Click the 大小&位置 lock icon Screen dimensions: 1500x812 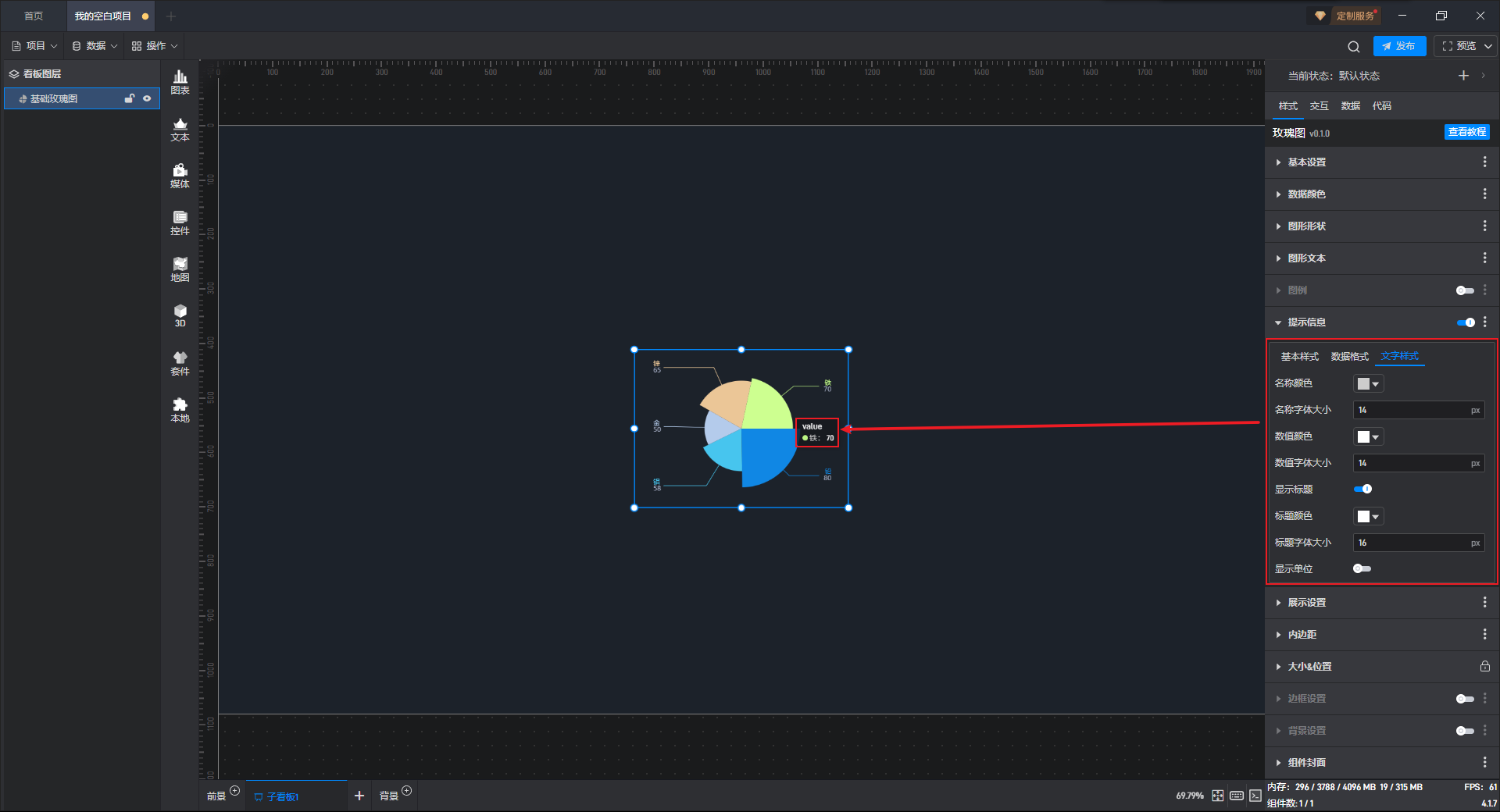point(1484,666)
